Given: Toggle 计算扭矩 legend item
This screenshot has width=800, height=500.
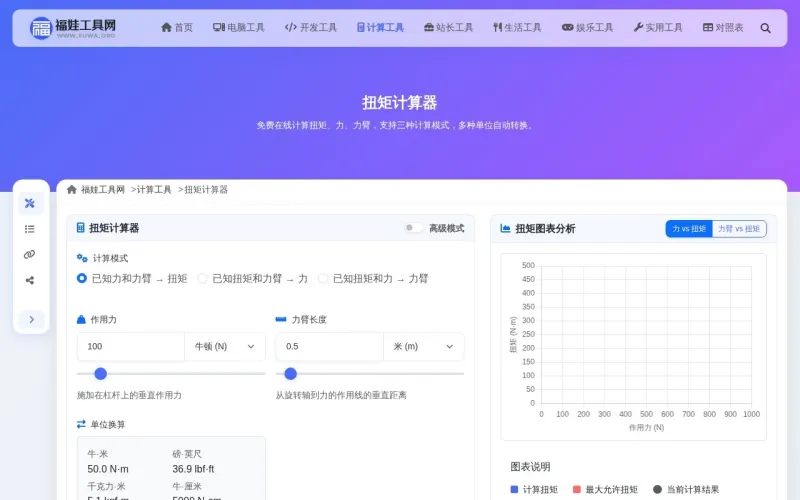Looking at the screenshot, I should (x=534, y=489).
